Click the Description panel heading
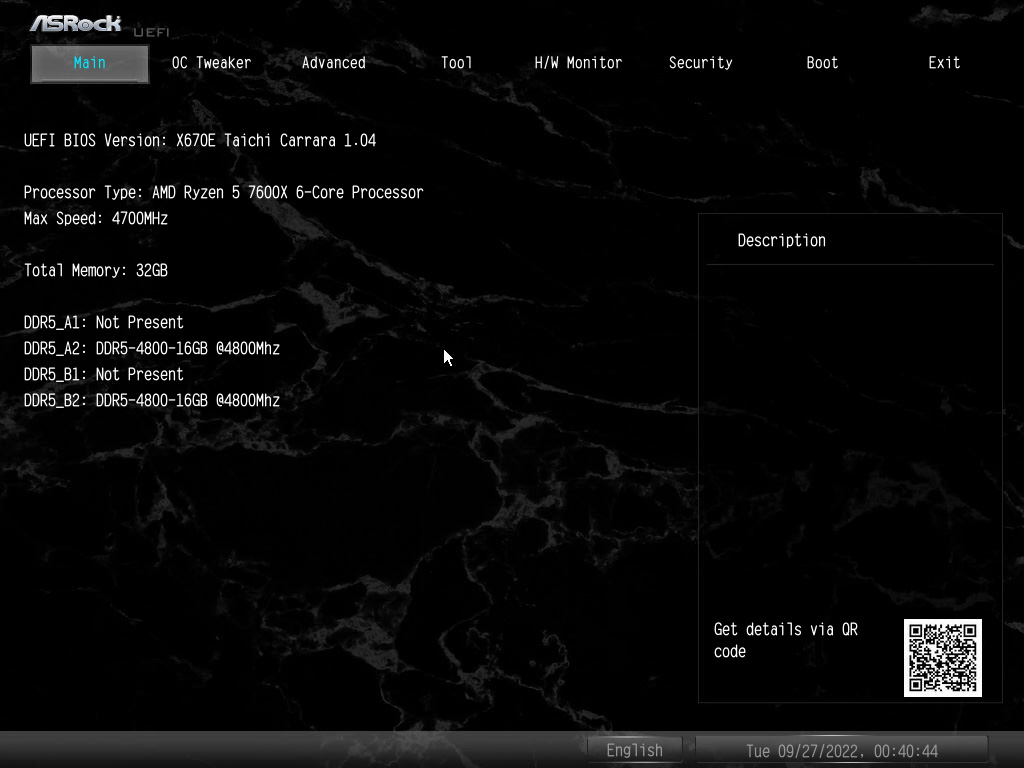Viewport: 1024px width, 768px height. pyautogui.click(x=782, y=240)
